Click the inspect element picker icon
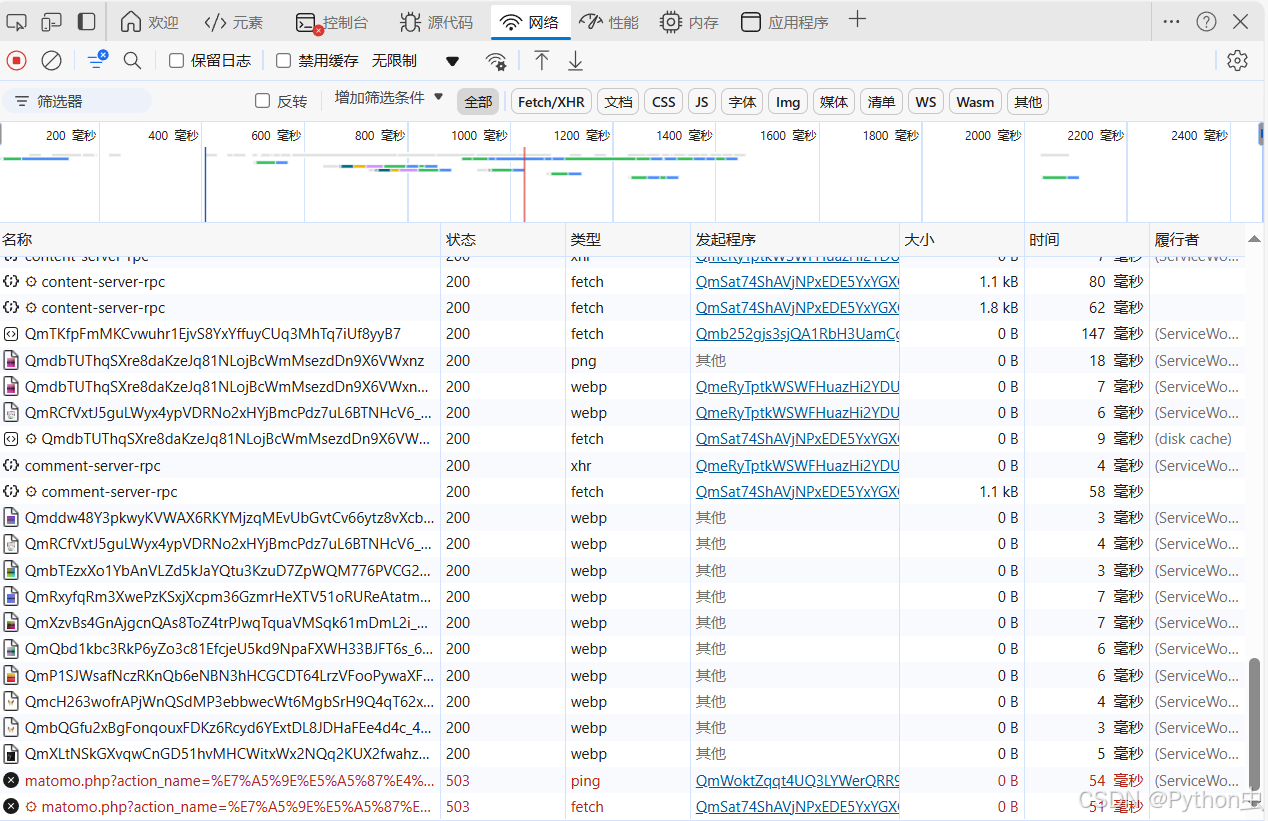1268x821 pixels. coord(17,22)
